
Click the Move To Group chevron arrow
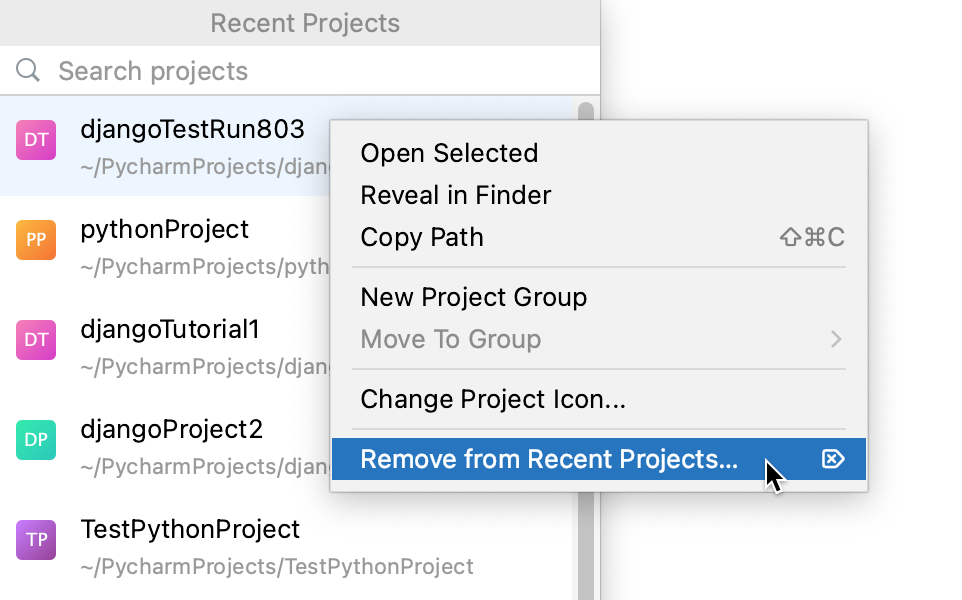(836, 339)
